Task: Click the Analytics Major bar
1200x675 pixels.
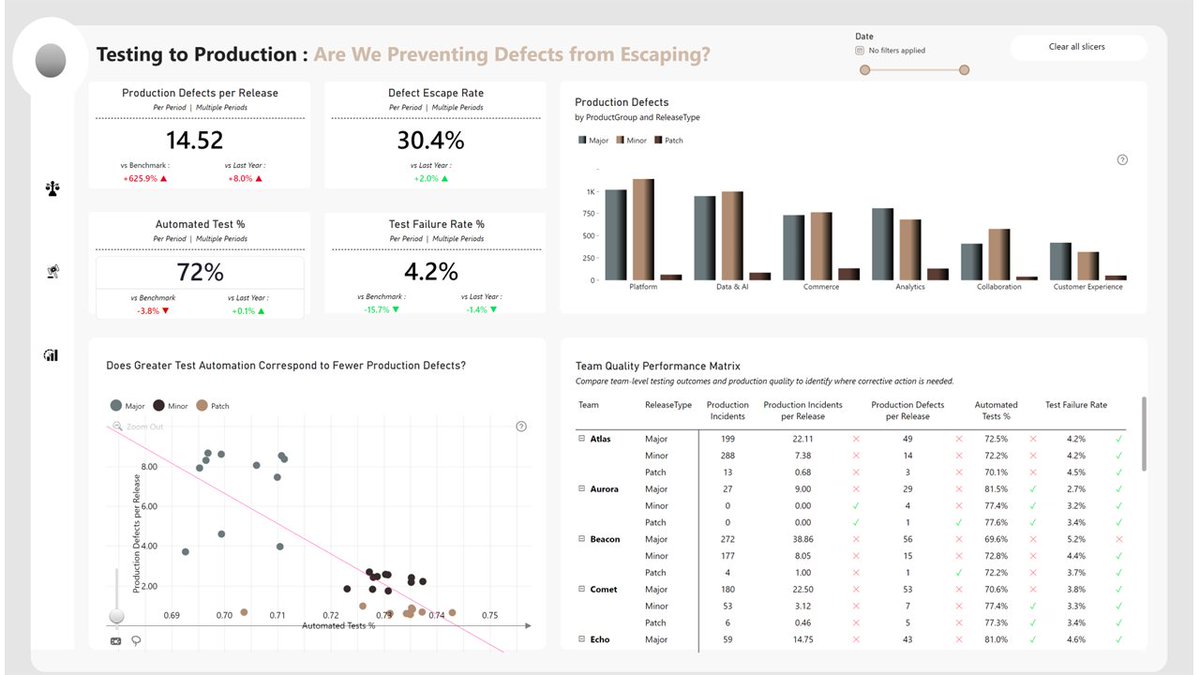Action: [883, 244]
